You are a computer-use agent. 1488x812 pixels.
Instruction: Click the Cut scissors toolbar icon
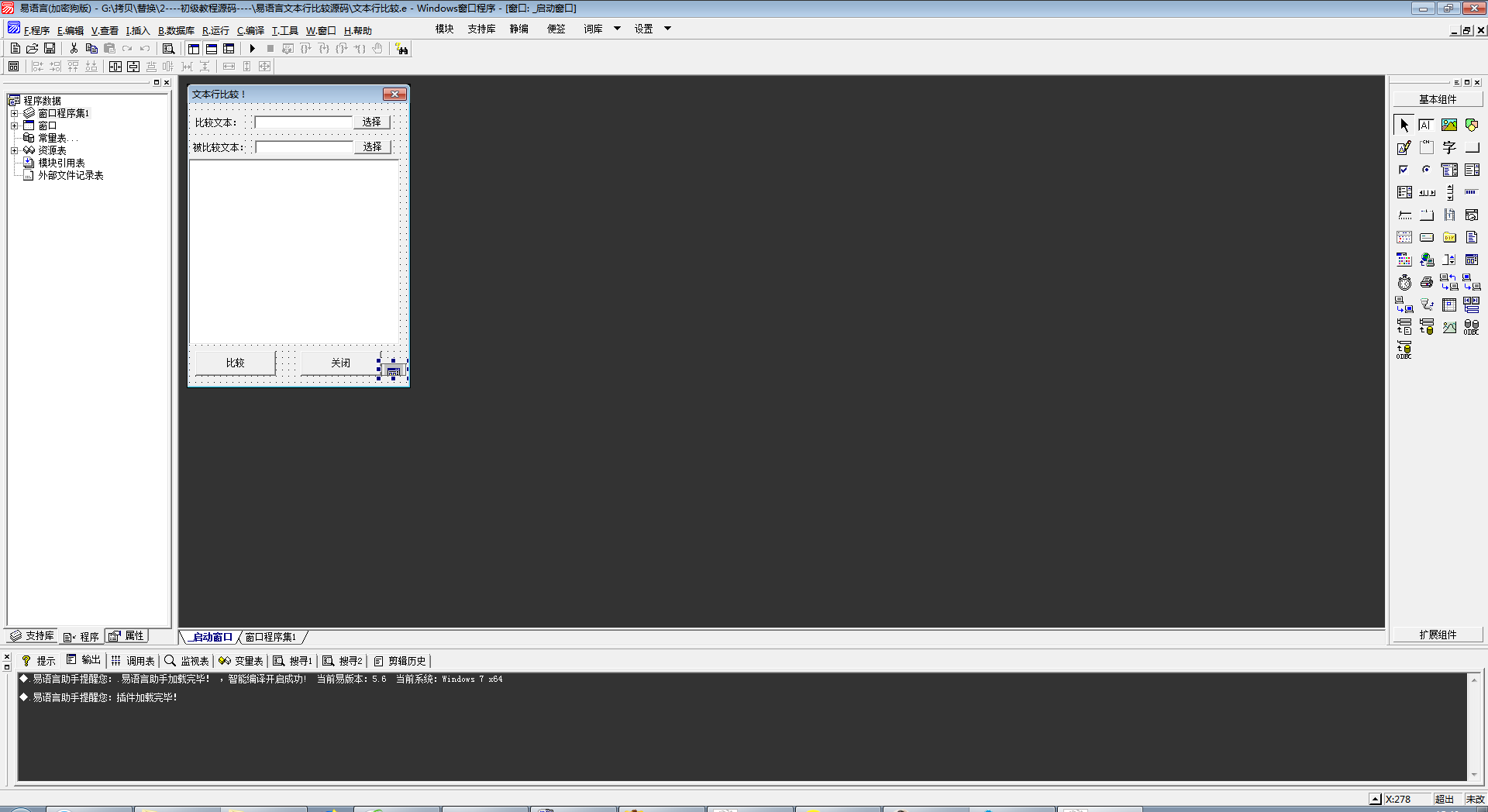click(x=74, y=49)
